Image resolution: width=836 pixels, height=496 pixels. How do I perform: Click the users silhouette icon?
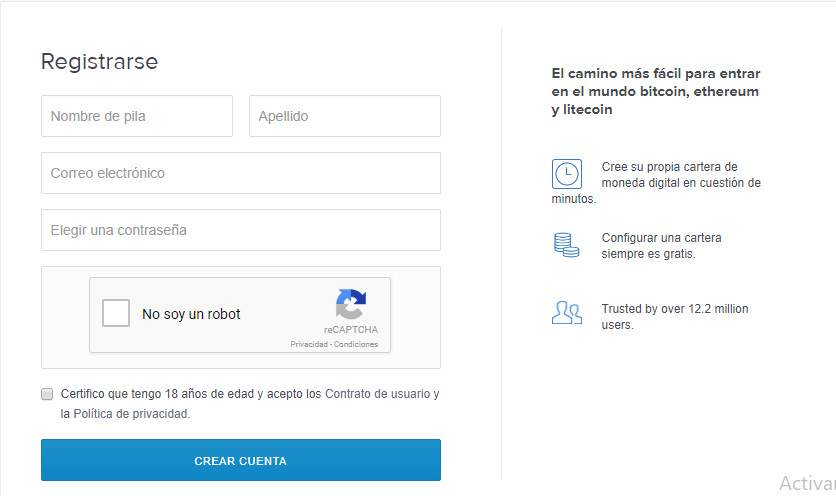(567, 313)
